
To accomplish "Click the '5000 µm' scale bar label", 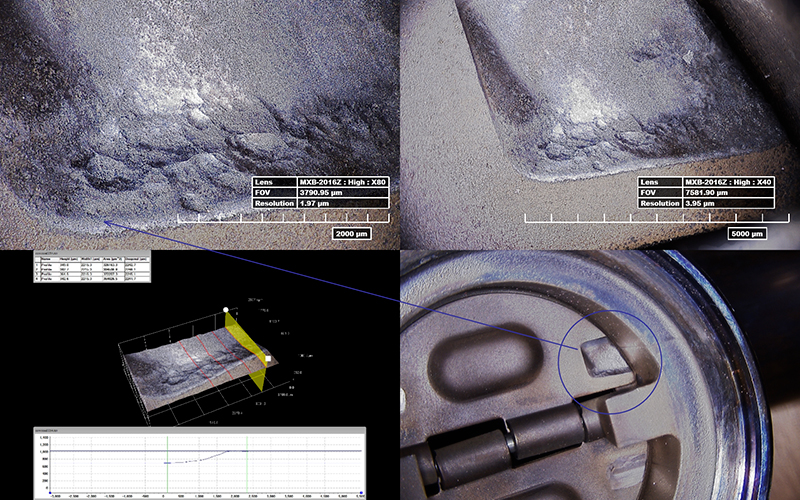I will (747, 234).
